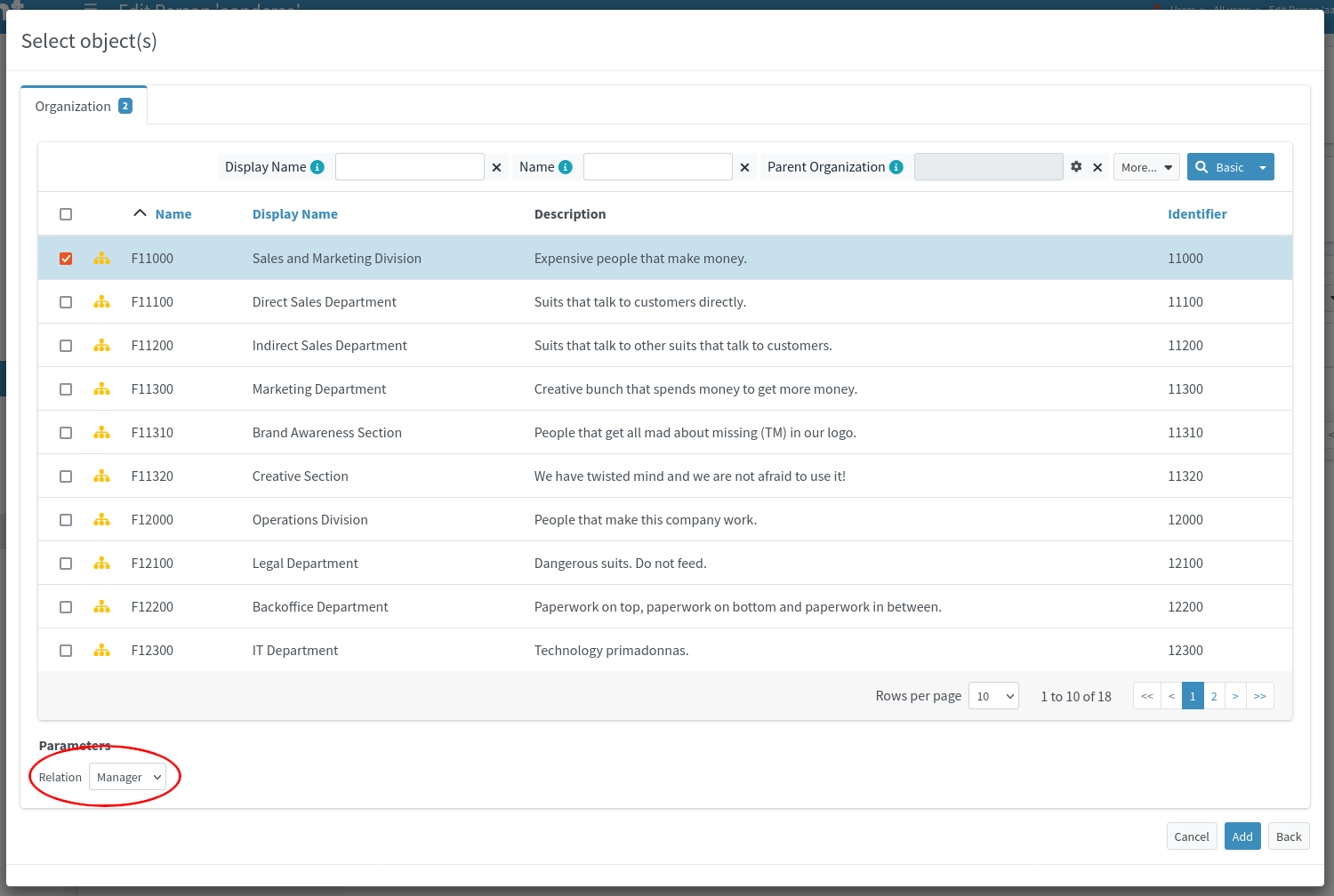Clear the Name filter using the X icon
This screenshot has width=1334, height=896.
(743, 166)
